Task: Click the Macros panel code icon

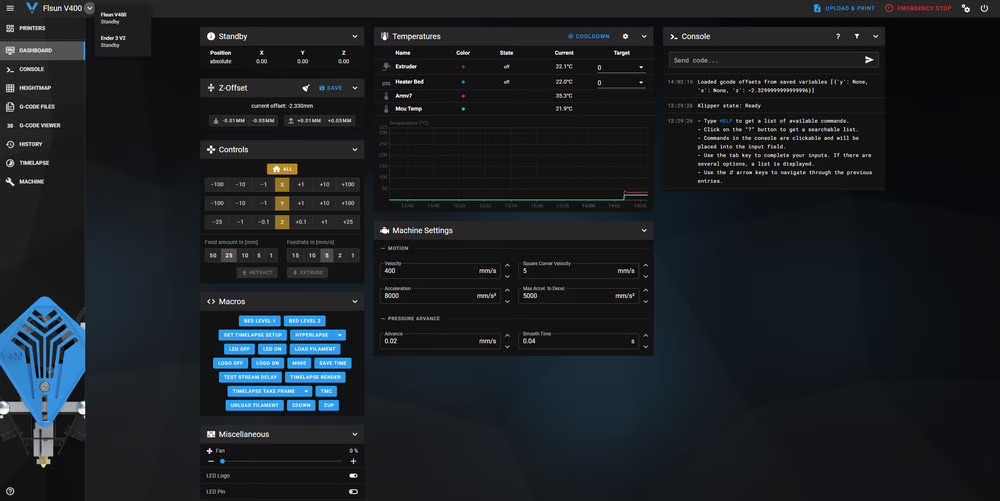Action: (x=210, y=301)
